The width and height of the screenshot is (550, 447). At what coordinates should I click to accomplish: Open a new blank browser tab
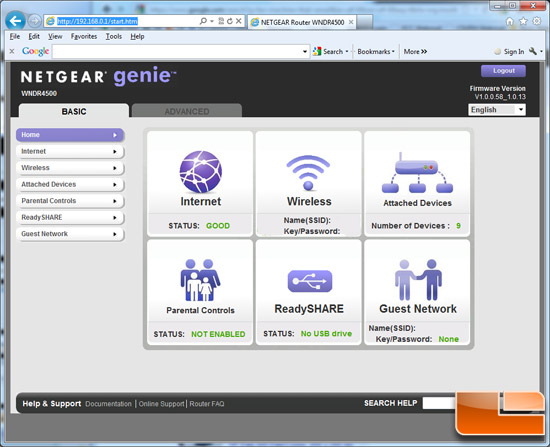pos(364,22)
